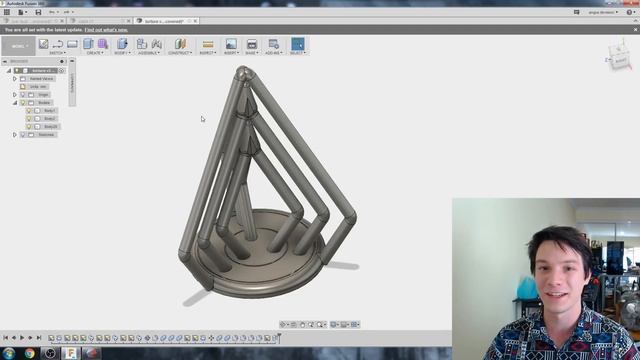Activate the Select tool icon

[298, 44]
